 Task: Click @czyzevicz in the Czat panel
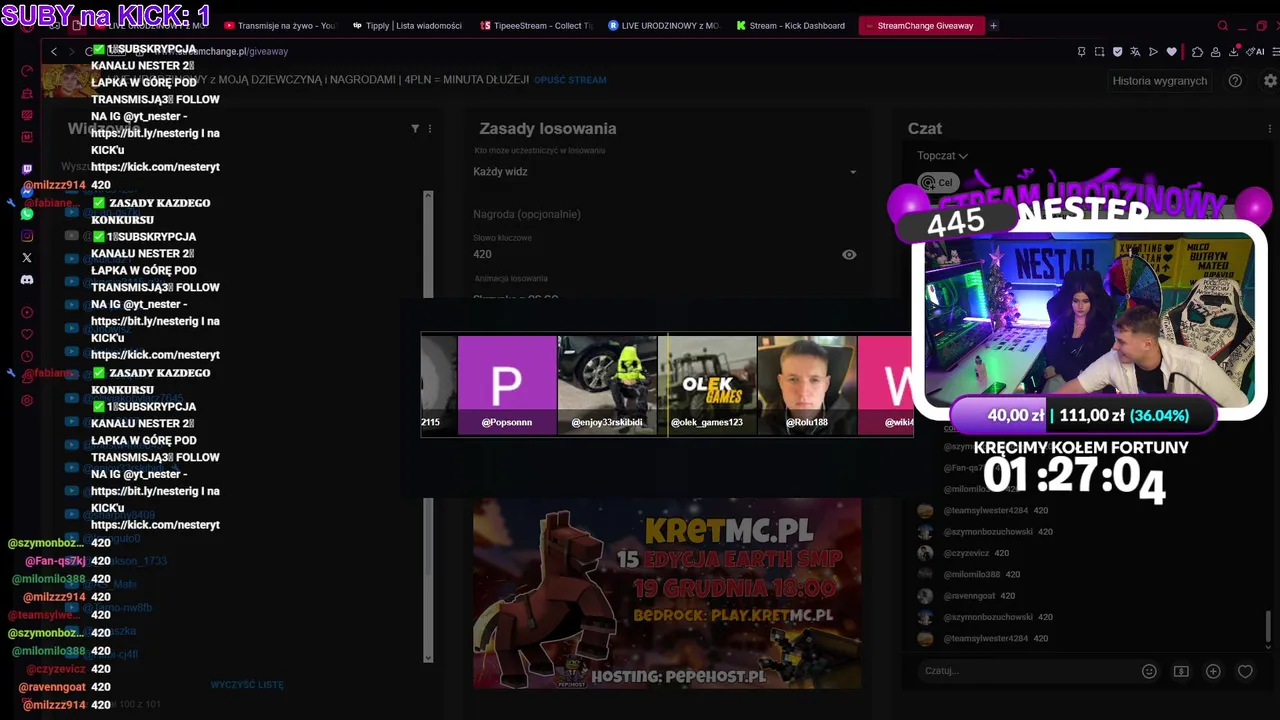(966, 553)
